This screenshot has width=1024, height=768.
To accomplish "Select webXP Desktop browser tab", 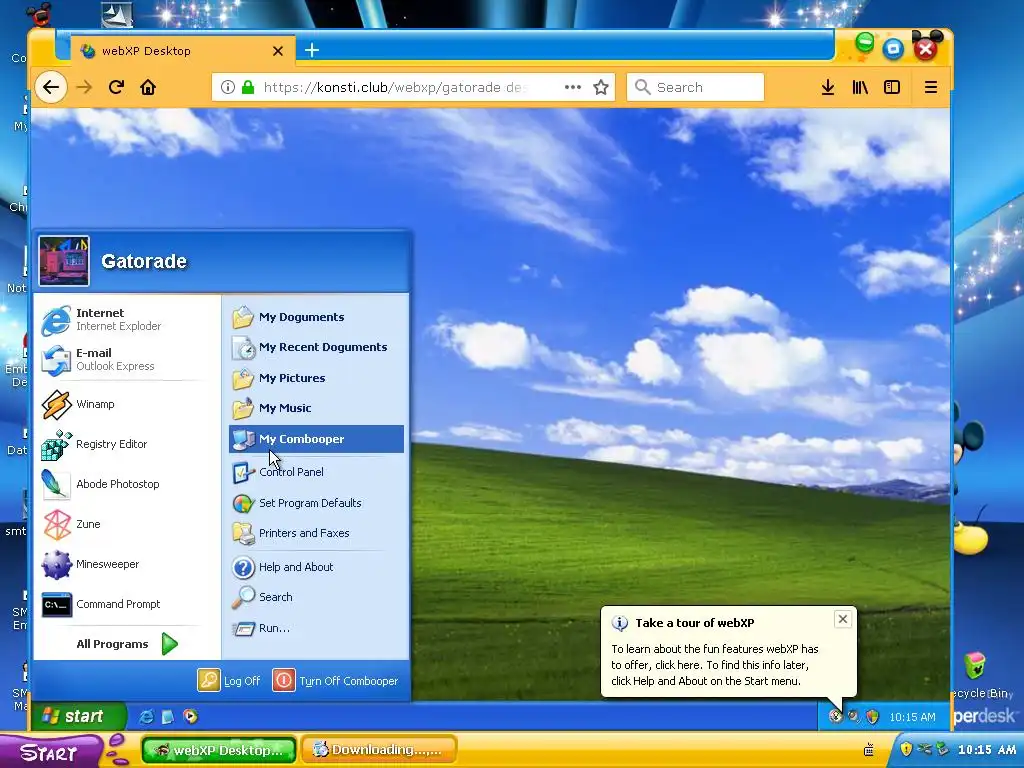I will click(x=183, y=51).
